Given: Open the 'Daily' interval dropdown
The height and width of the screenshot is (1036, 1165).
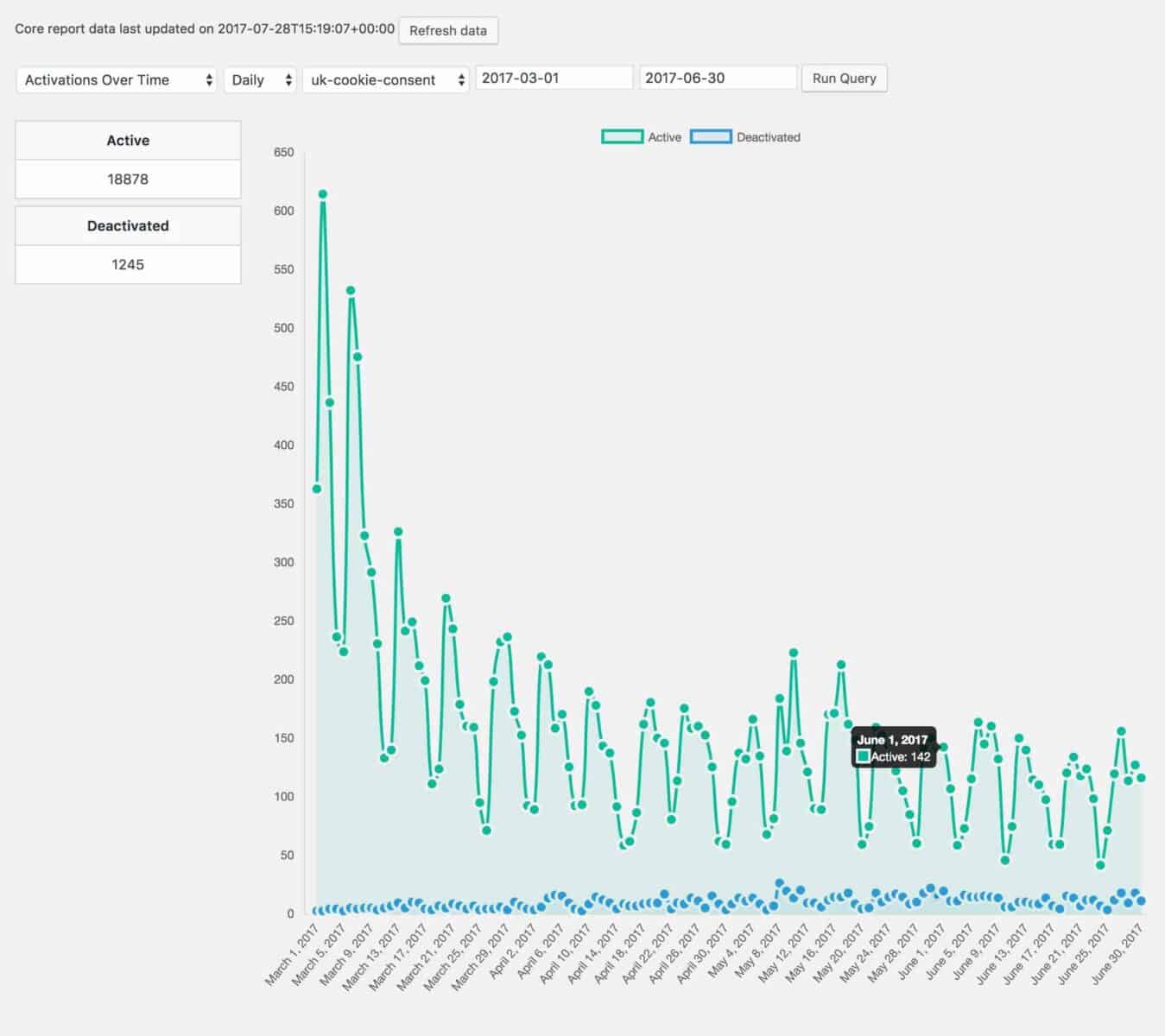Looking at the screenshot, I should pos(258,79).
